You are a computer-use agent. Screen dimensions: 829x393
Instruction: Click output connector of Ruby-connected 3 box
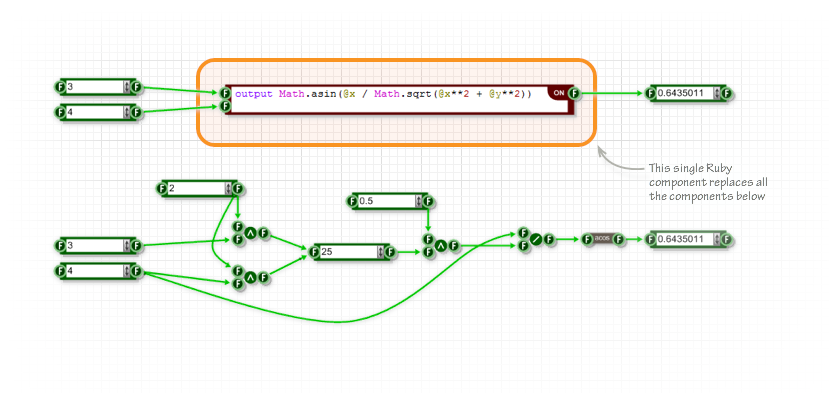[136, 87]
